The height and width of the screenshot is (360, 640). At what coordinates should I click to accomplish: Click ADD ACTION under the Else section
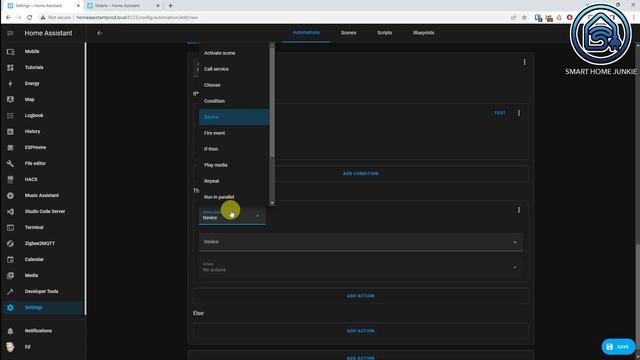tap(360, 331)
